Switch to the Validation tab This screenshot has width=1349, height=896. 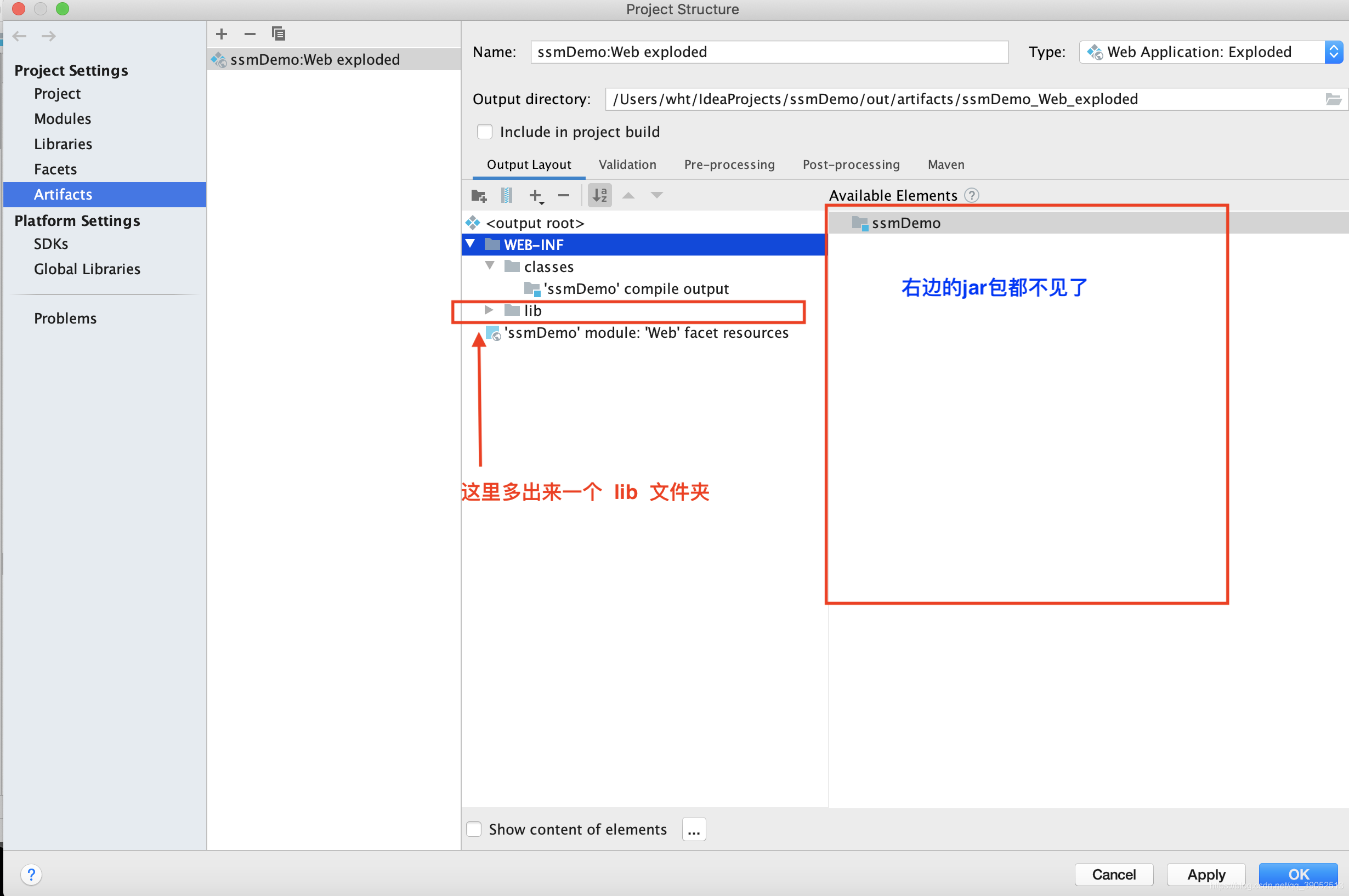(x=627, y=165)
